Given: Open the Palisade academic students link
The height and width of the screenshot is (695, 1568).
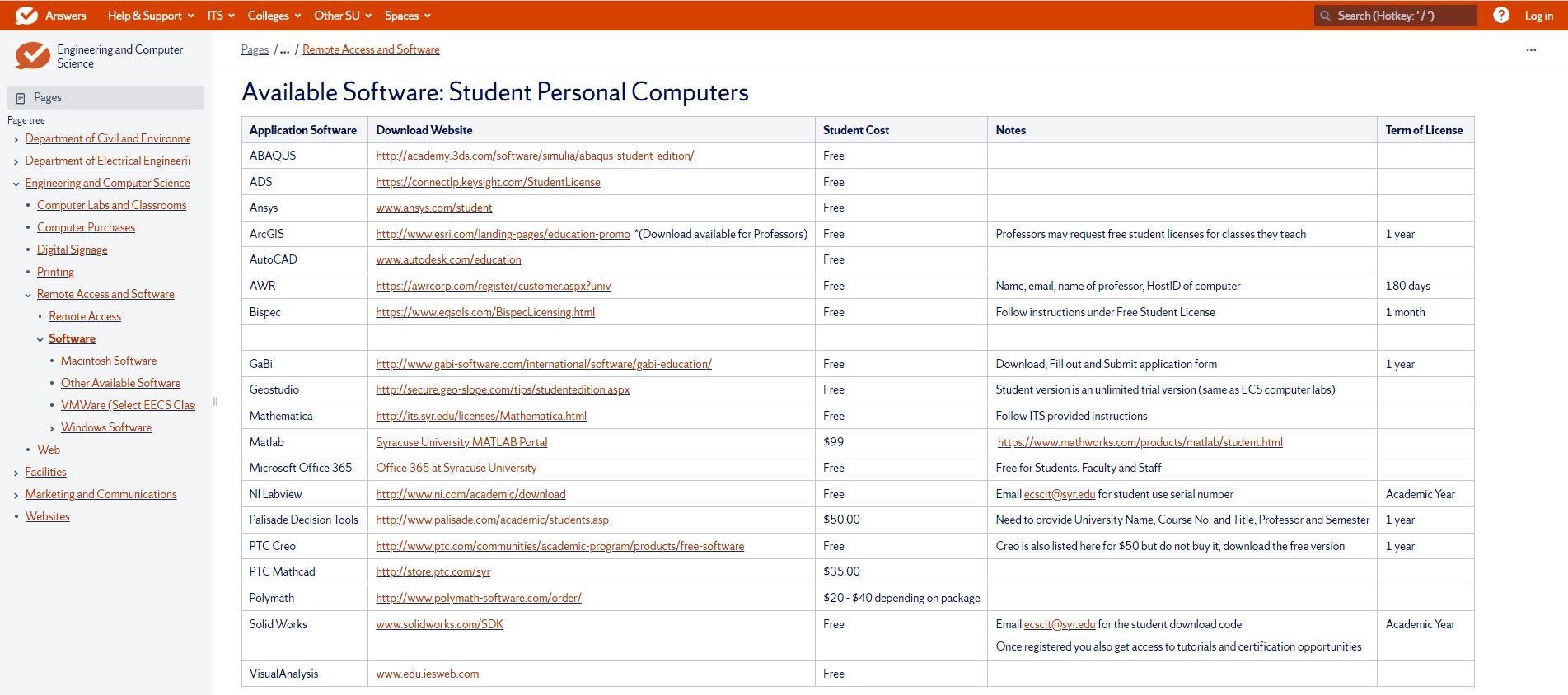Looking at the screenshot, I should (x=493, y=520).
